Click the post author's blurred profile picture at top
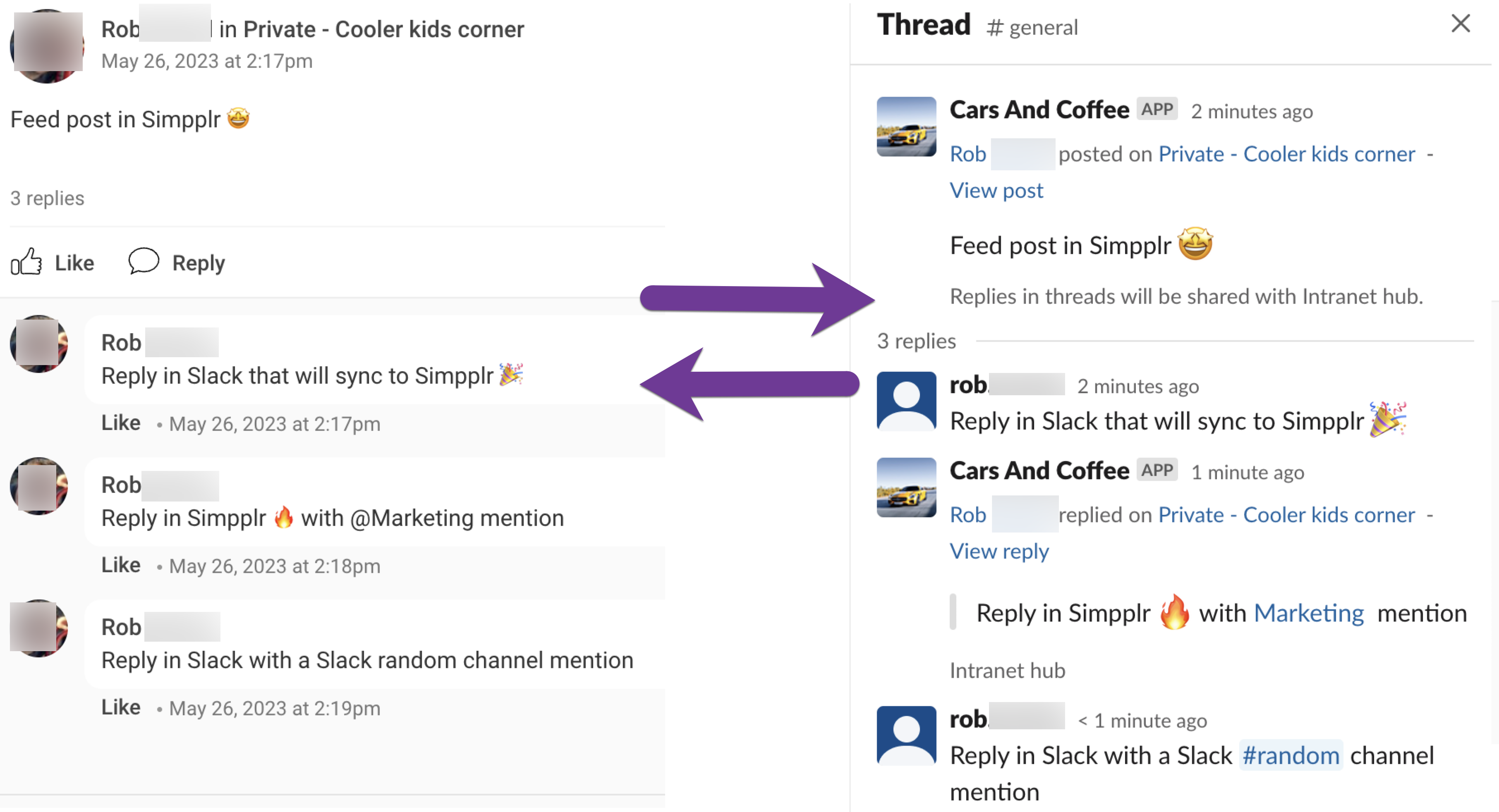The height and width of the screenshot is (812, 1499). (47, 46)
